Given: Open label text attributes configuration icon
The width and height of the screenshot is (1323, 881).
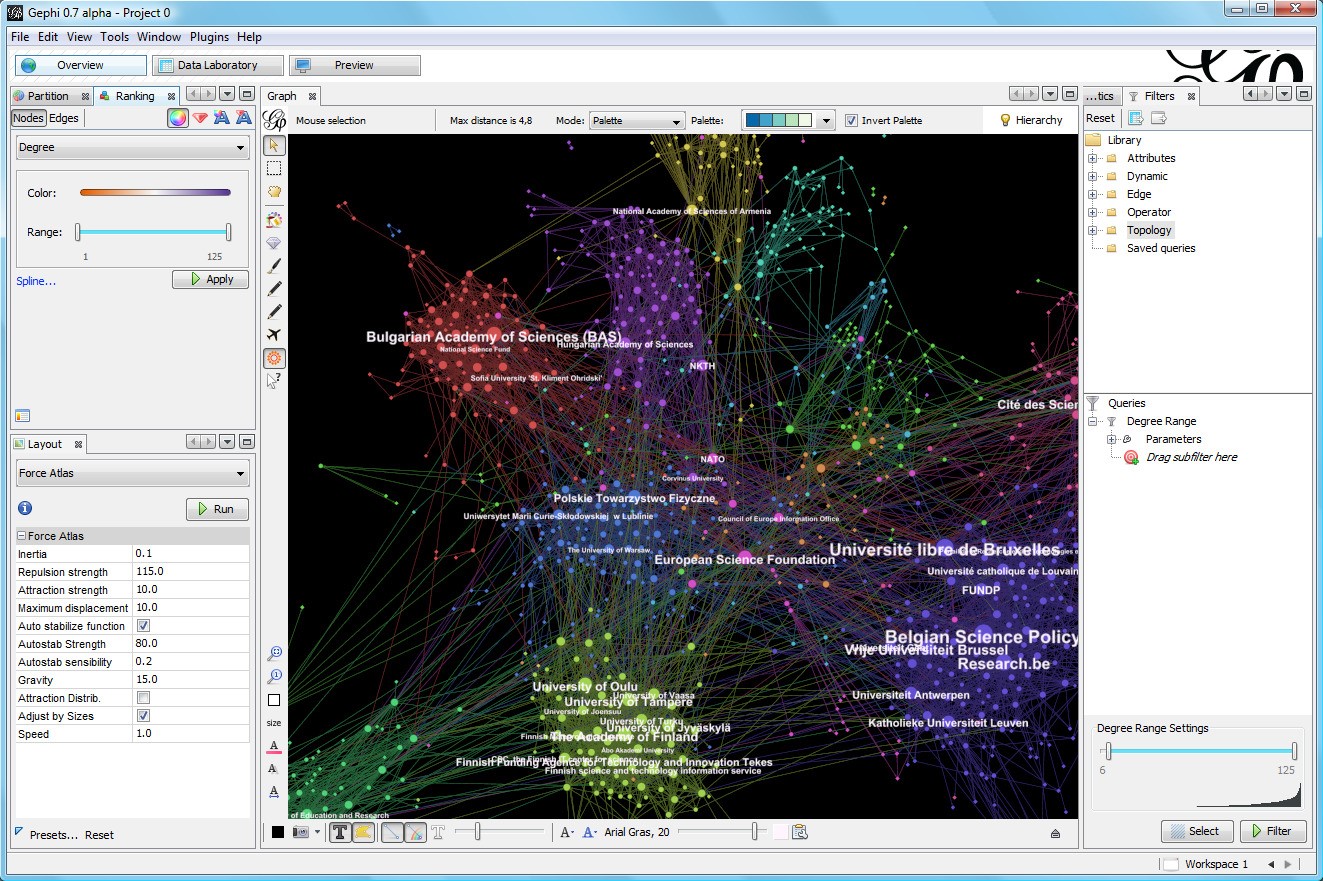Looking at the screenshot, I should coord(799,832).
